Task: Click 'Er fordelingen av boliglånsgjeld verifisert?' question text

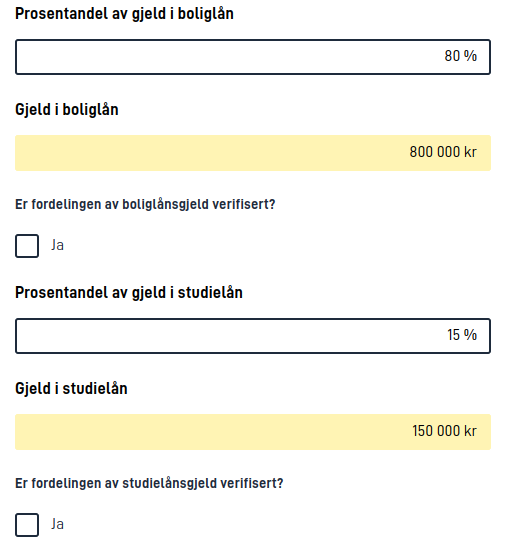Action: [145, 205]
